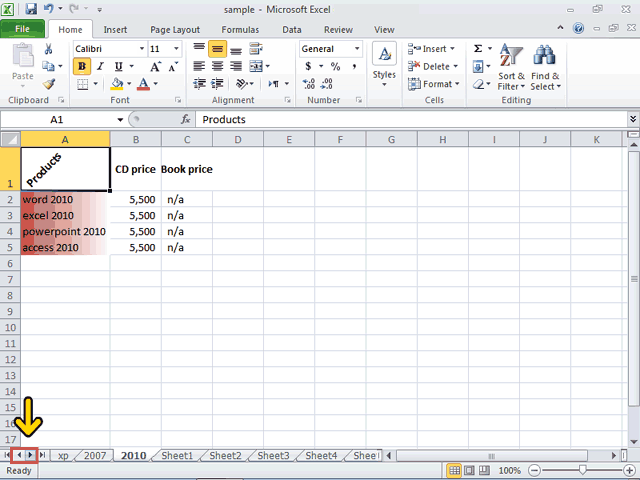Screen dimensions: 640x480
Task: Toggle Italic formatting
Action: click(x=100, y=66)
